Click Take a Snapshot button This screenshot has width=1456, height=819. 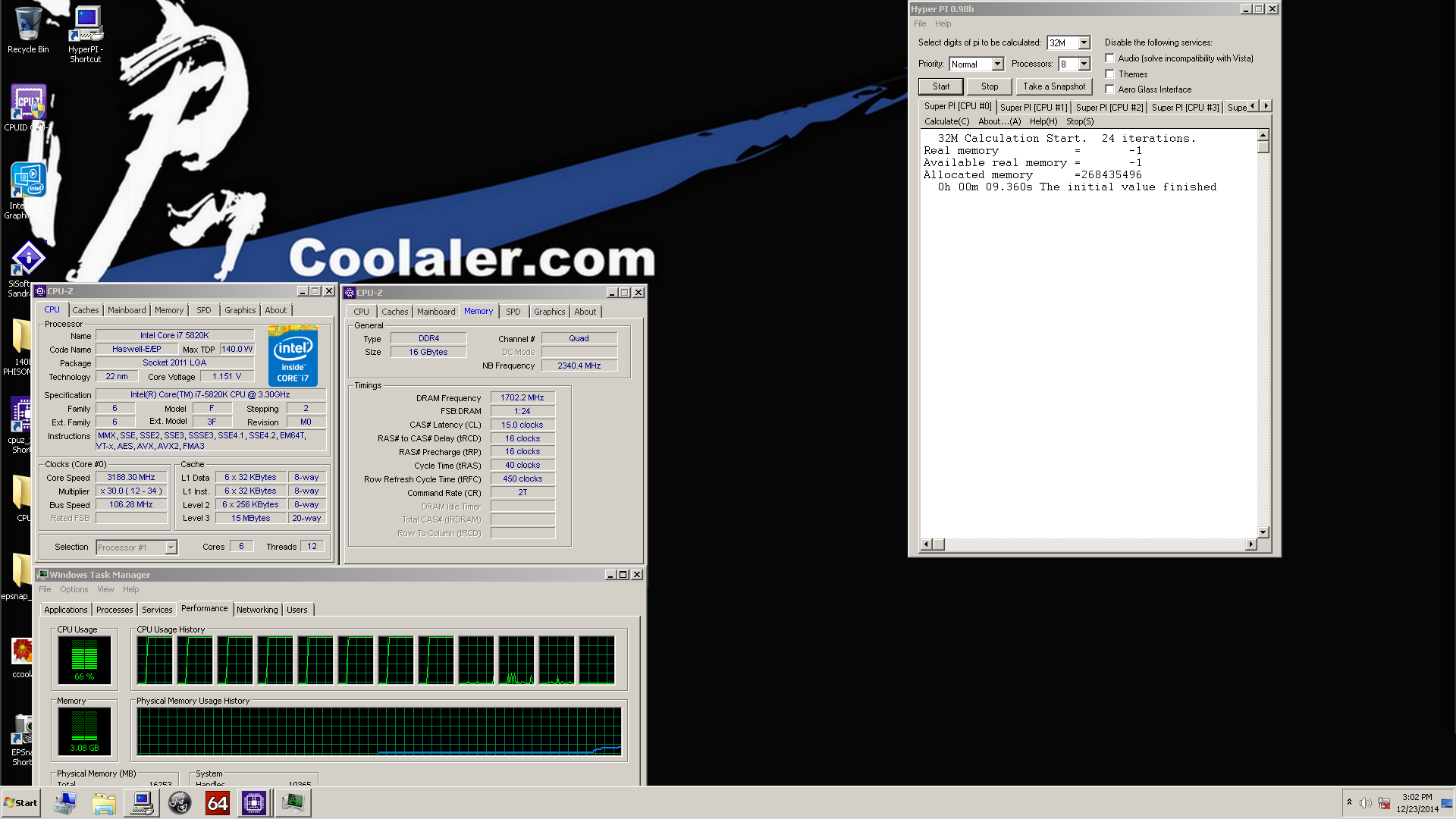click(1054, 86)
